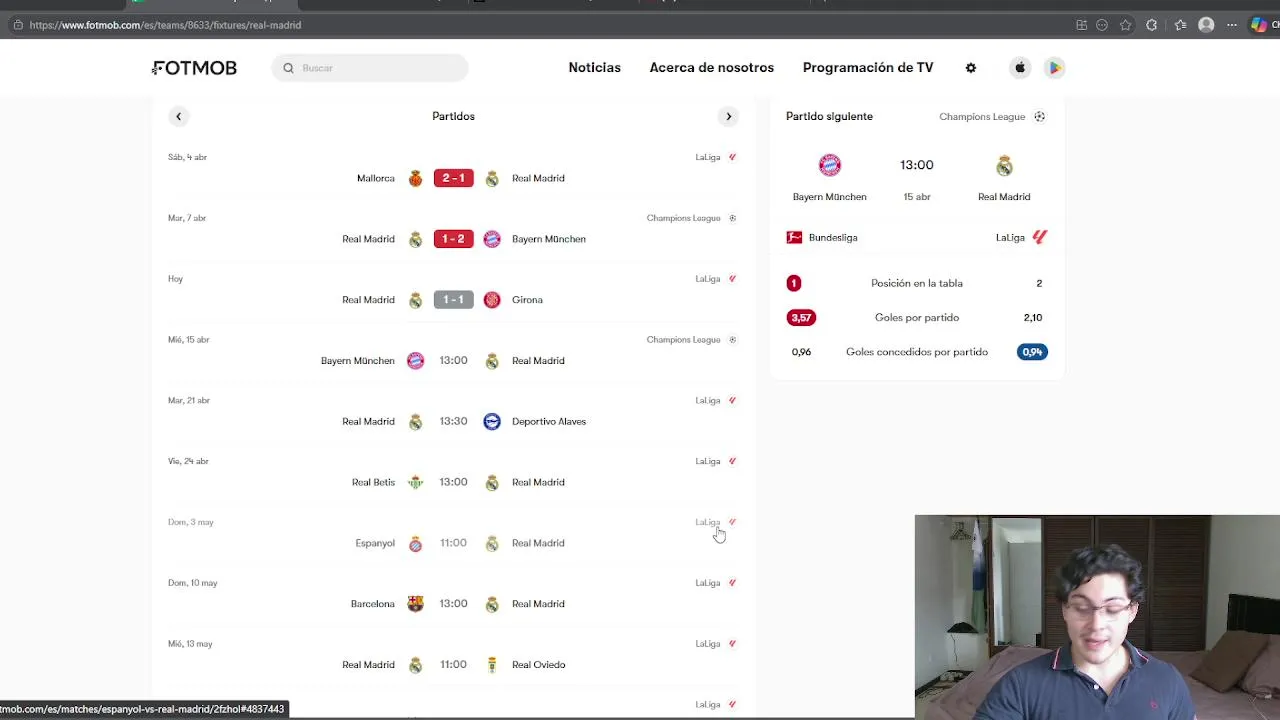Click Real Madrid crest in Mallorca row
The image size is (1280, 720).
point(491,178)
